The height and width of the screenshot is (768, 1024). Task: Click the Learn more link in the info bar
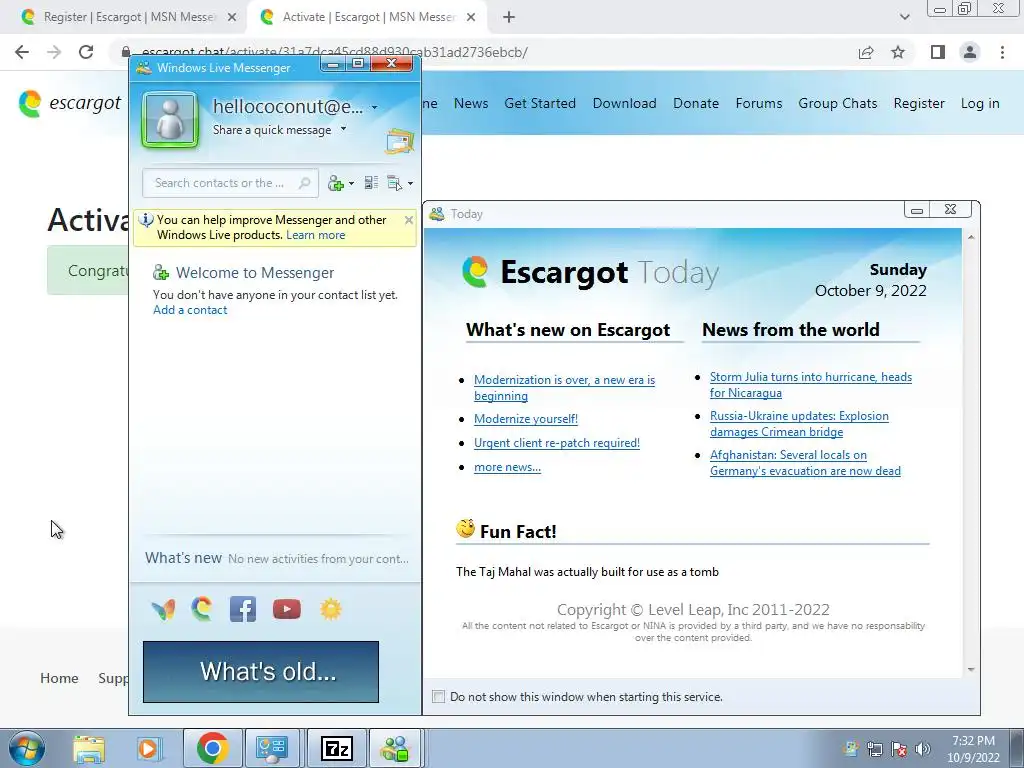pyautogui.click(x=315, y=235)
